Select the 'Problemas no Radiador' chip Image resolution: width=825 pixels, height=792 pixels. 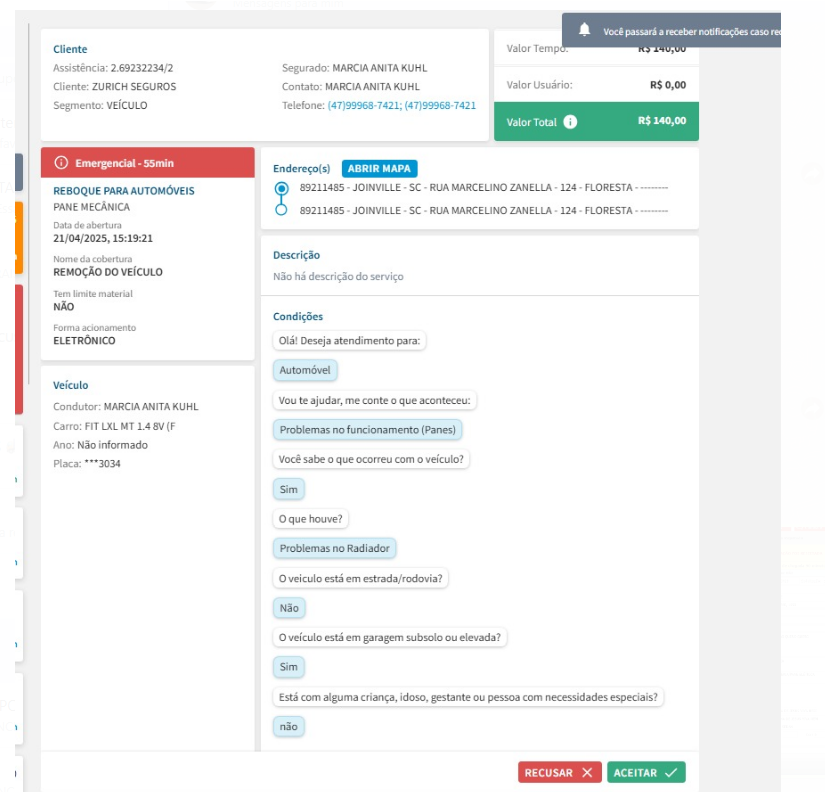[334, 548]
